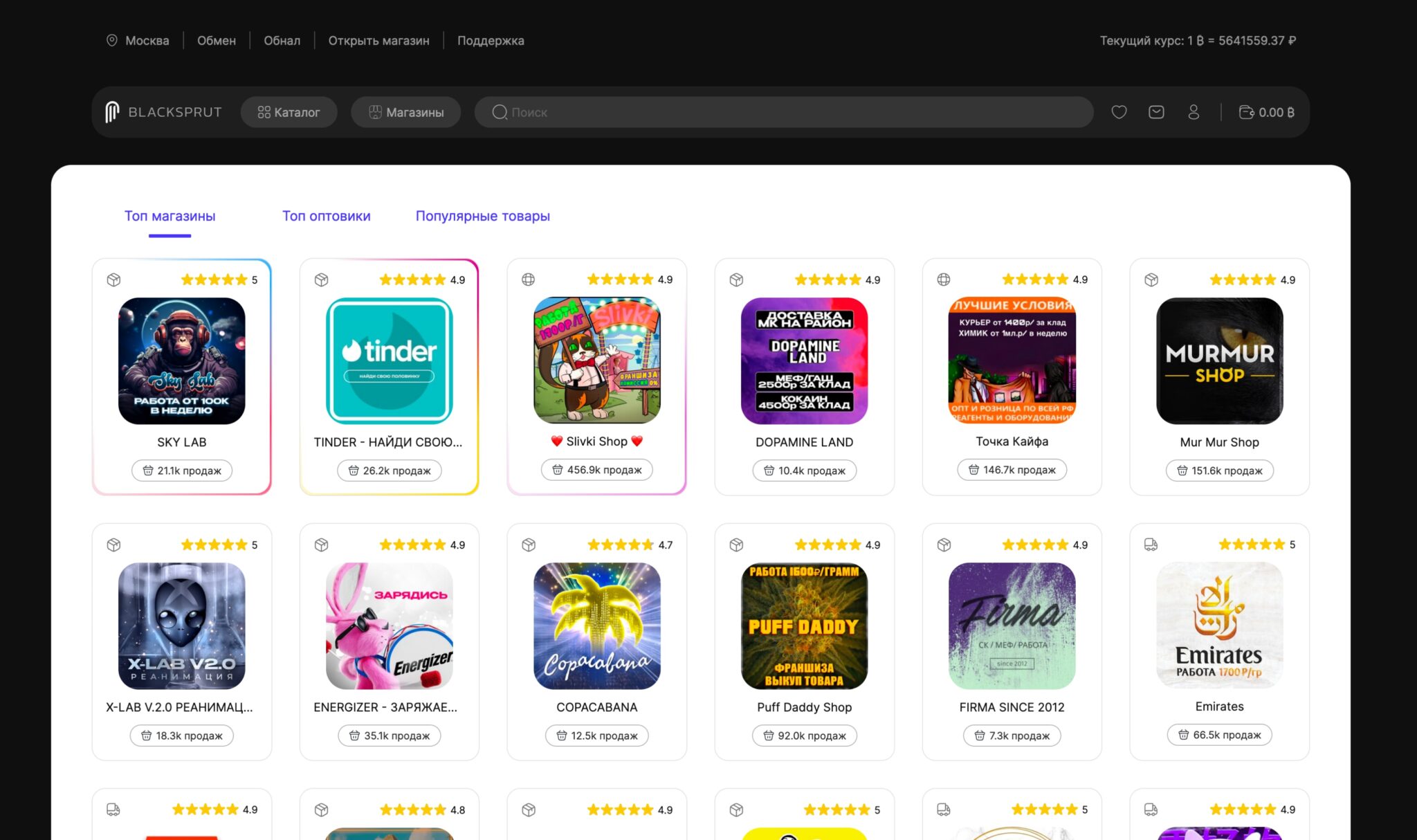Click the BLACKSPRUT logo icon
Screen dimensions: 1417x840
click(112, 112)
